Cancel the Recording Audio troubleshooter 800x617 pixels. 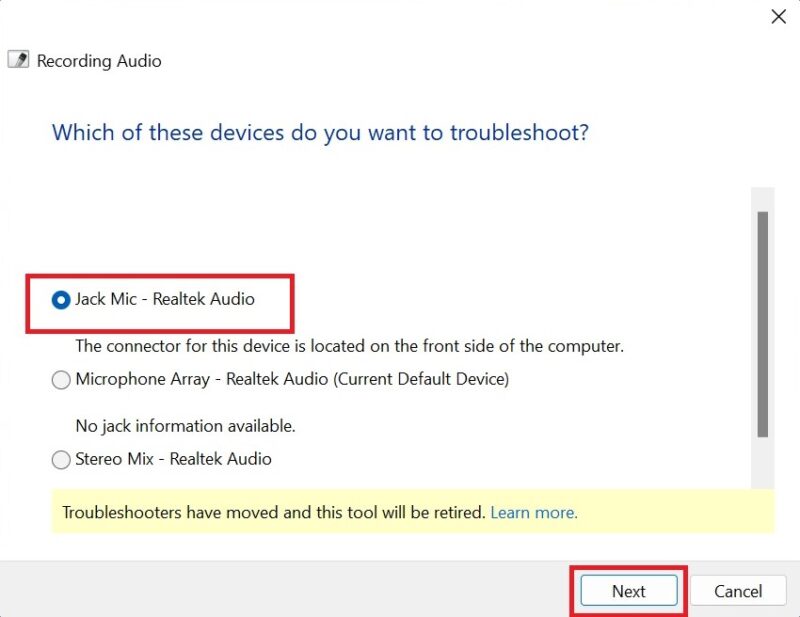point(737,591)
